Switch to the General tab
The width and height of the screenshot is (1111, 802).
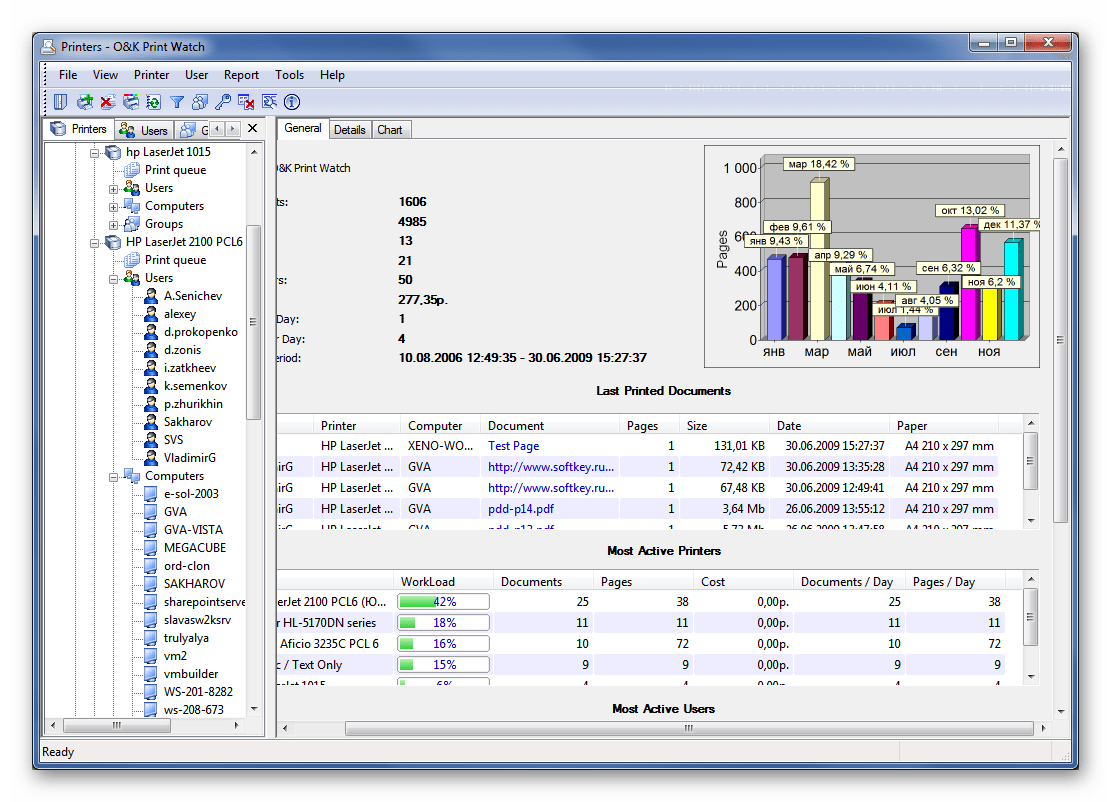coord(303,128)
